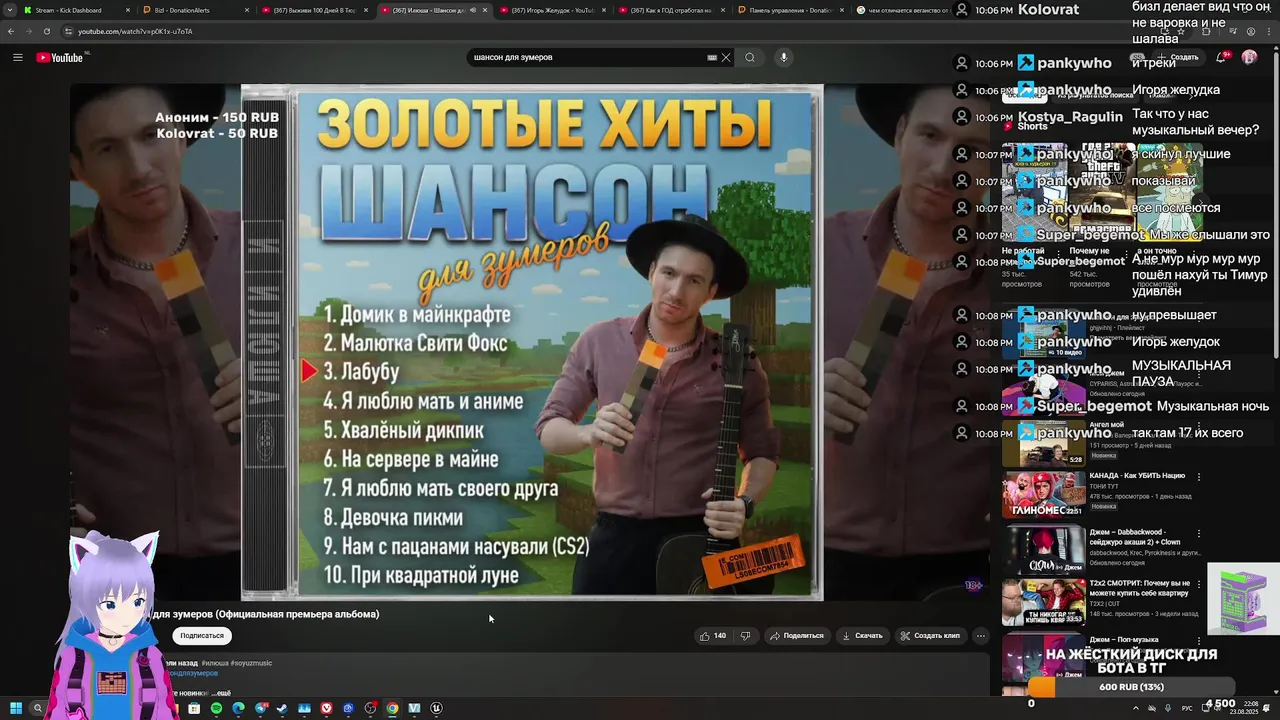
Task: Click the Подписаться subscribe button
Action: [x=202, y=636]
